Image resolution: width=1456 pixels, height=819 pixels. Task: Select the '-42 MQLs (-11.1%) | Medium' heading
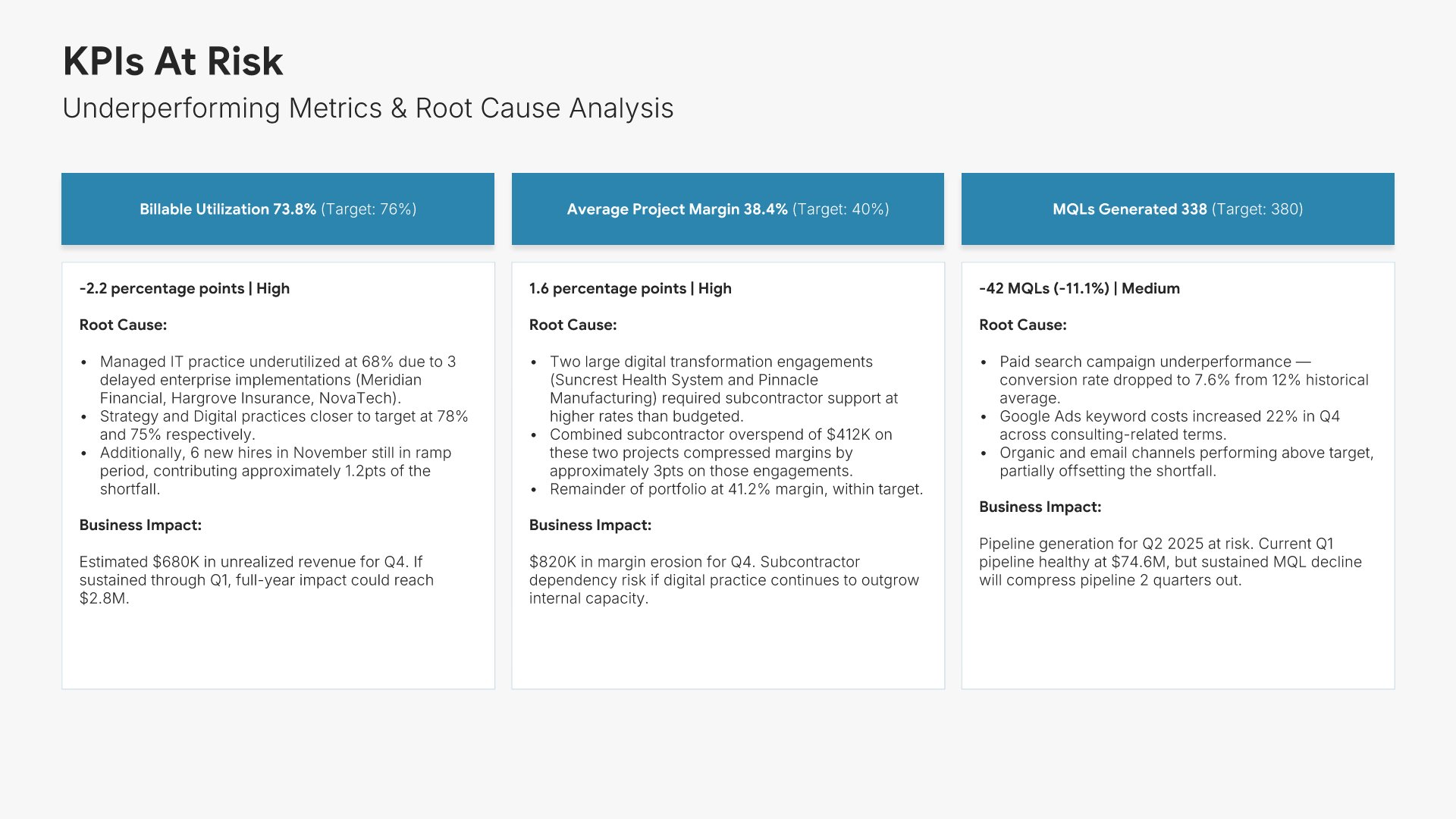[1079, 289]
